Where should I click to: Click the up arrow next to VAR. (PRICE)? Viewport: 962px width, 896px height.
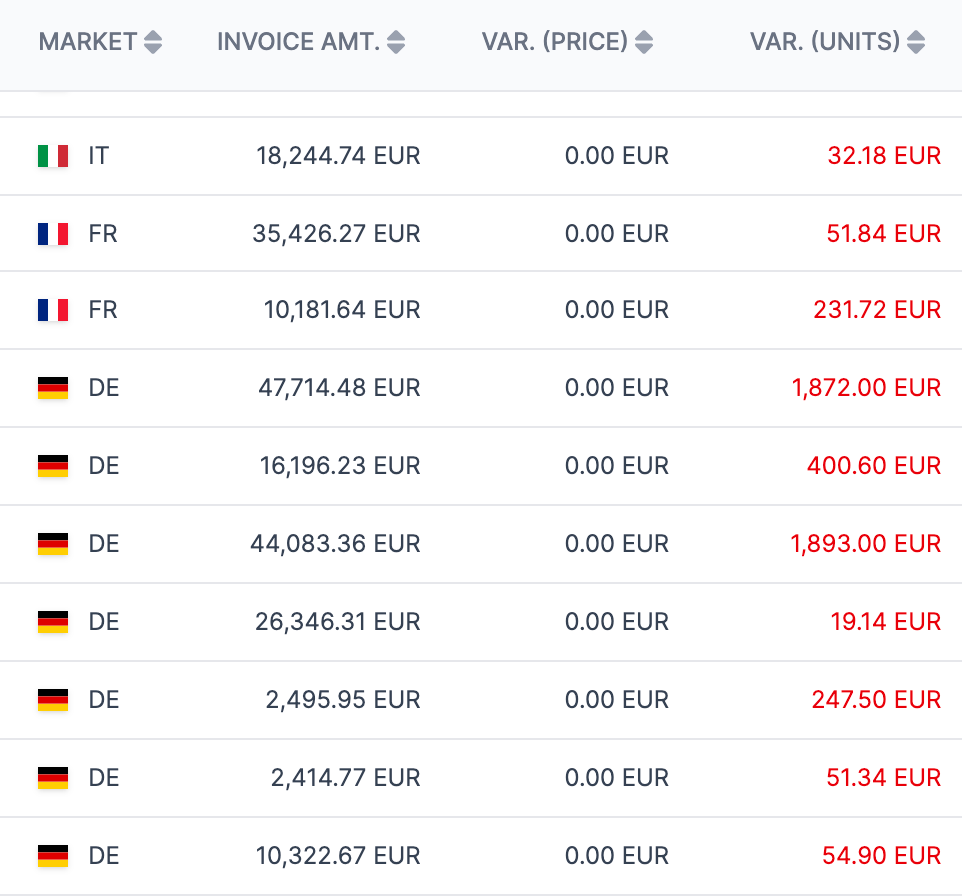[x=646, y=37]
